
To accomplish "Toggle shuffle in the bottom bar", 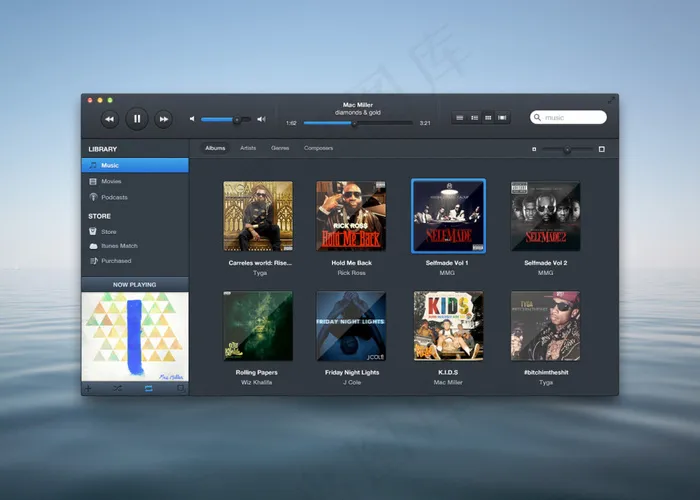I will point(117,387).
